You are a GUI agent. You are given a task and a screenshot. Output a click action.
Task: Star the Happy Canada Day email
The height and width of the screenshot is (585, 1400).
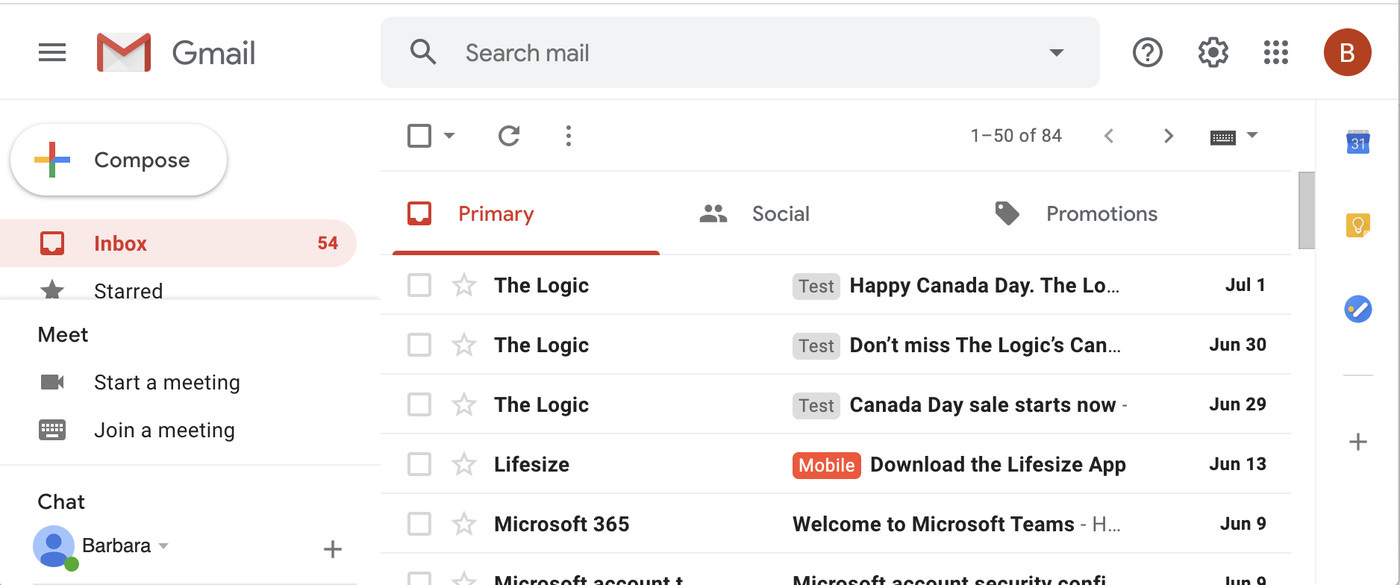coord(464,285)
